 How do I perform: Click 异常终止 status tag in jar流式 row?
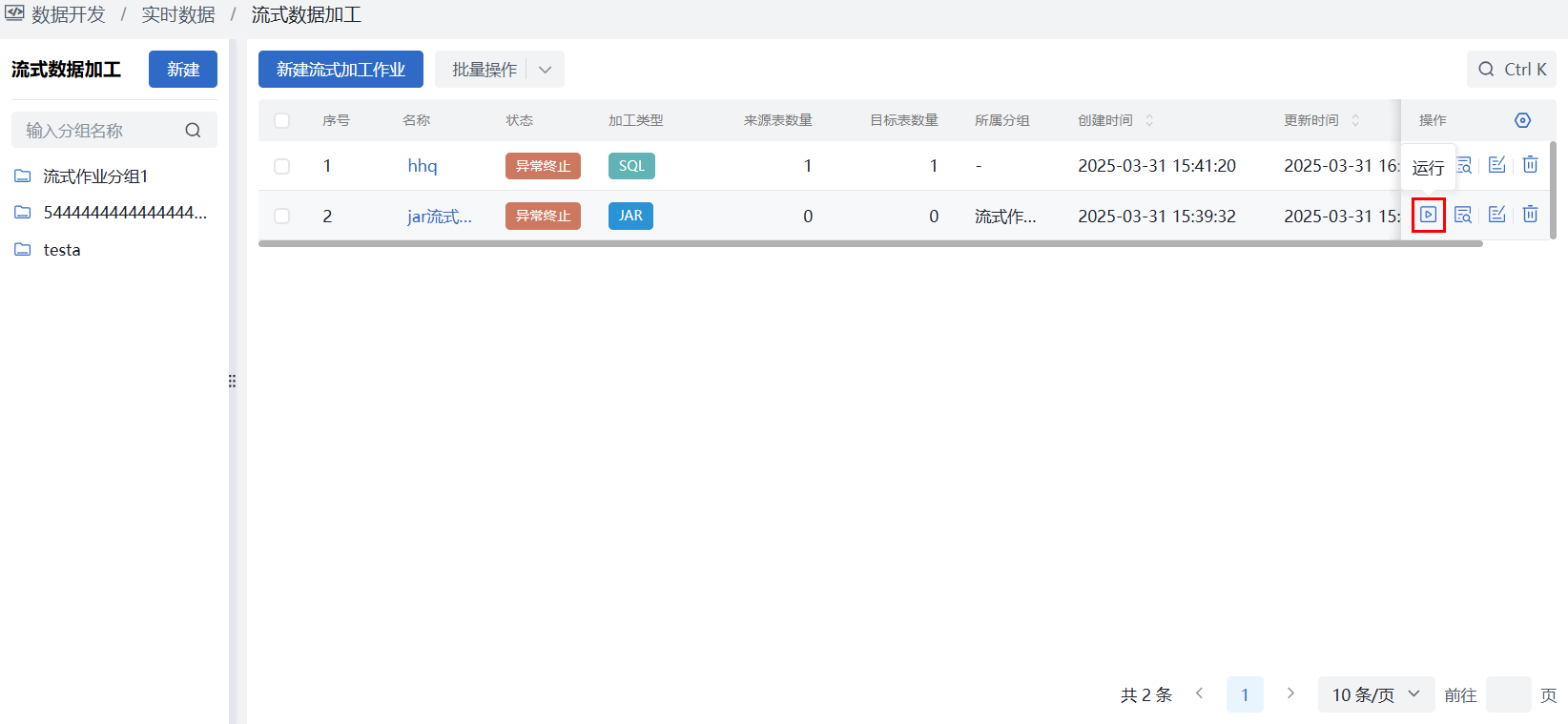543,216
